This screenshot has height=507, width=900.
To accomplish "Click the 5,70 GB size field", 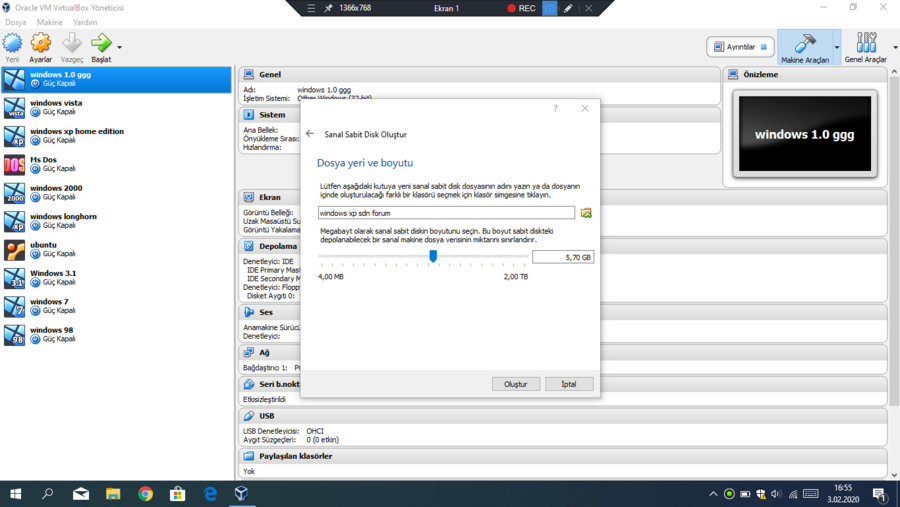I will click(x=562, y=257).
